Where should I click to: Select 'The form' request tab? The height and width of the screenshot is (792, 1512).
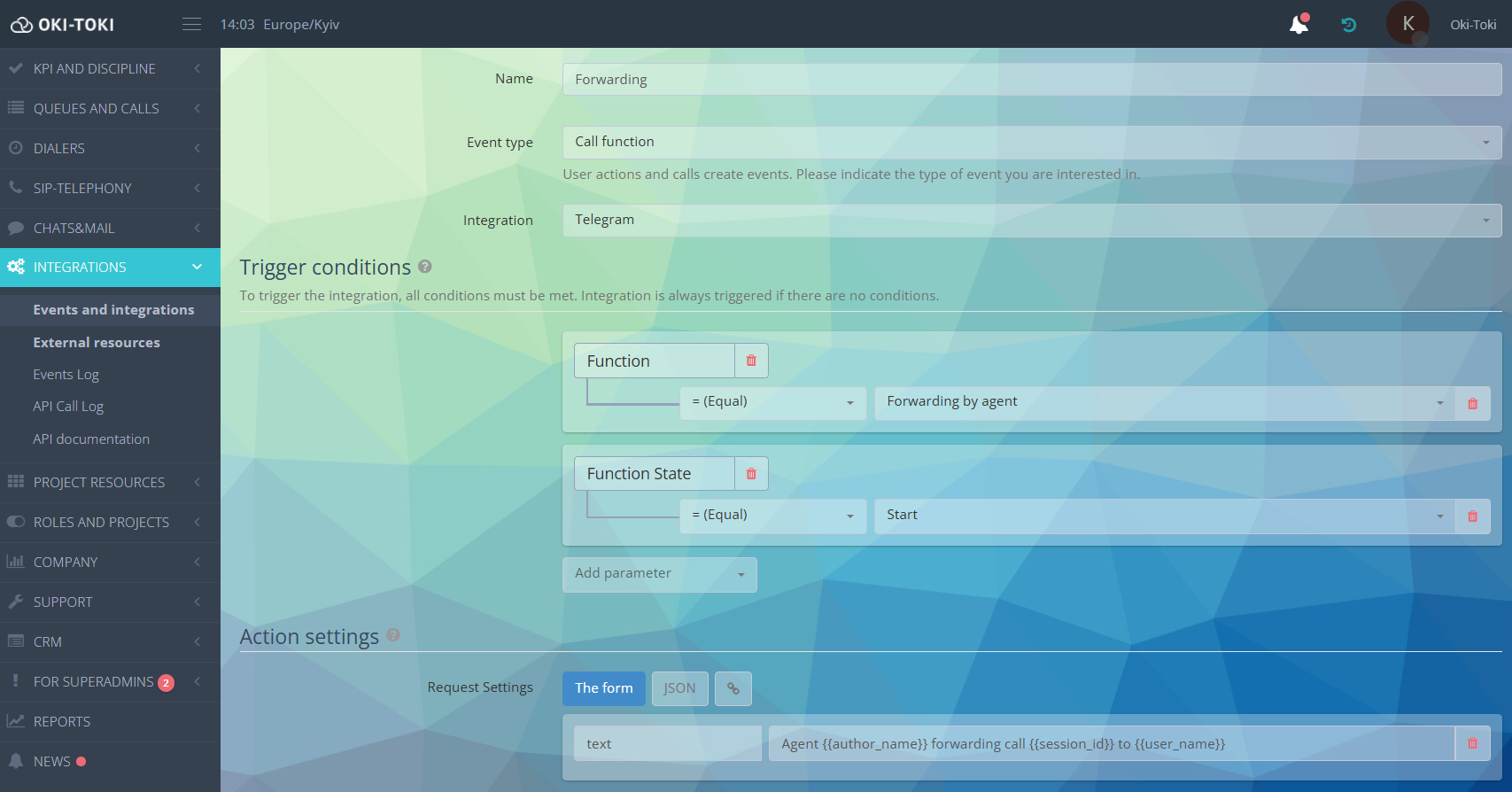point(604,688)
